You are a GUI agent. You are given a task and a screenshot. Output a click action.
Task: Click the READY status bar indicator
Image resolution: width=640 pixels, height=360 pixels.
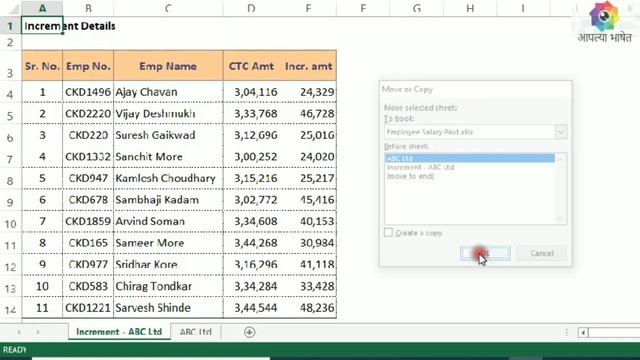(x=15, y=350)
